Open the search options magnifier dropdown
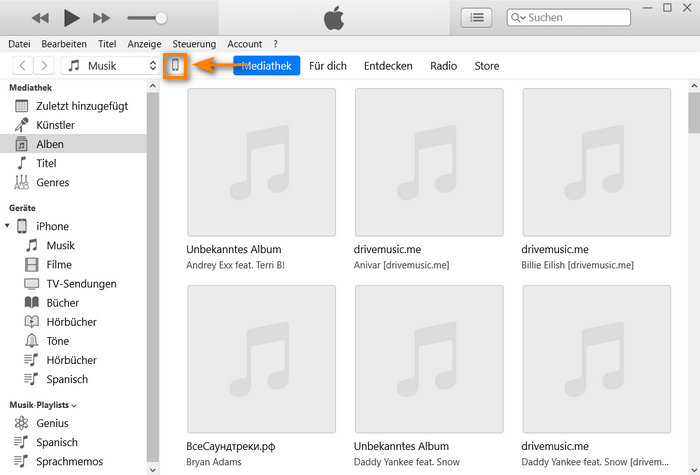700x475 pixels. pos(518,18)
